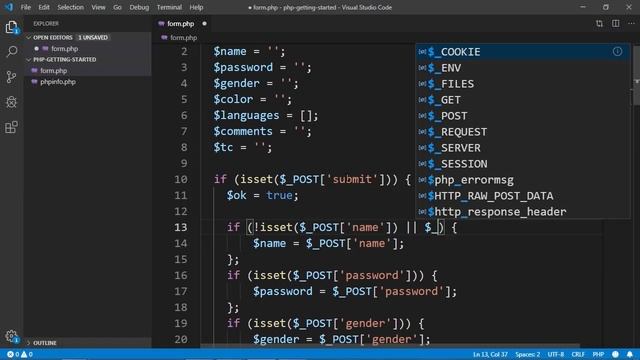The height and width of the screenshot is (360, 640).
Task: Show details for $_COOKIE suggestion via info icon
Action: tap(617, 51)
